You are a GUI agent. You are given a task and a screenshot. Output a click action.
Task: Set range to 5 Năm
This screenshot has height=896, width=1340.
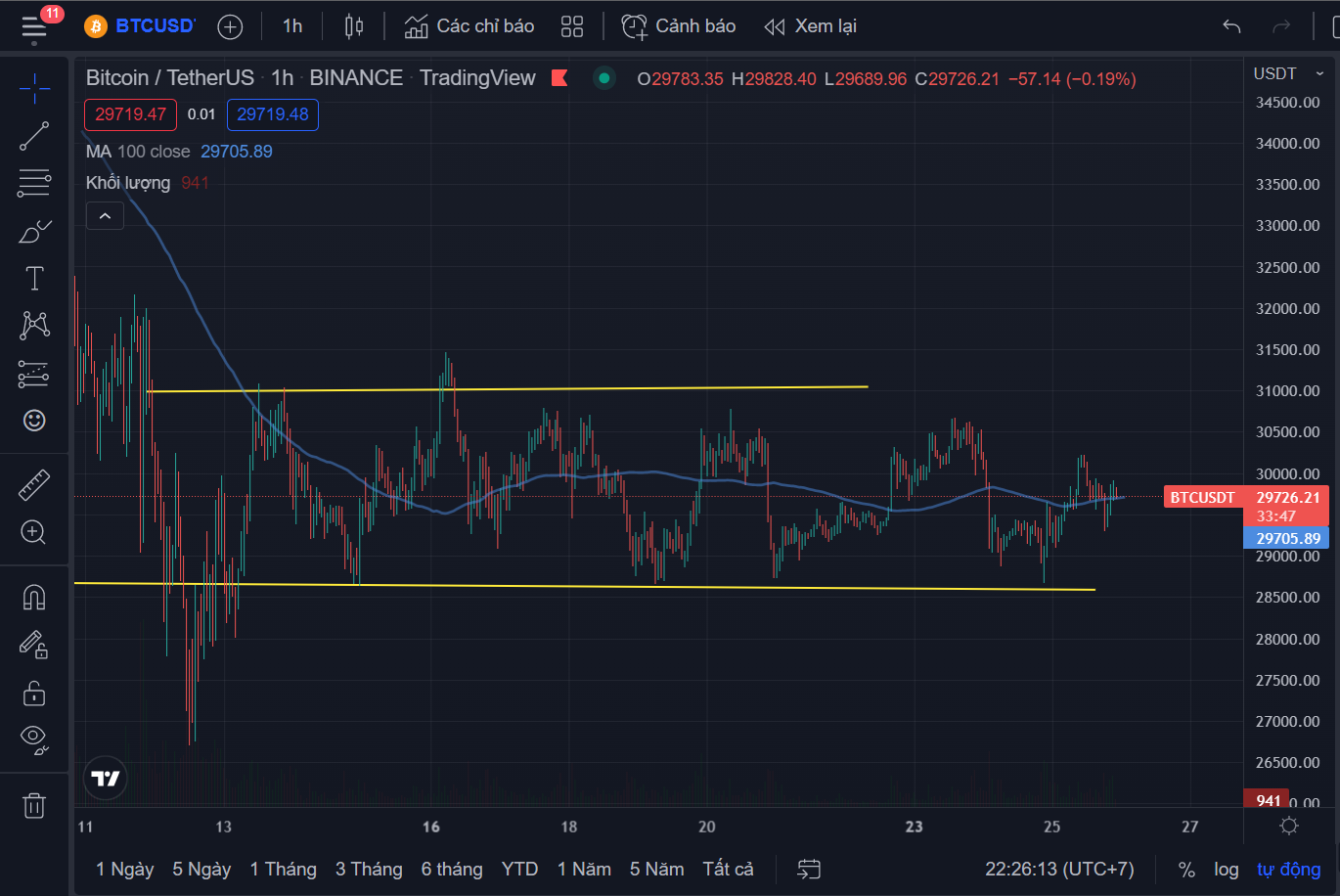656,869
